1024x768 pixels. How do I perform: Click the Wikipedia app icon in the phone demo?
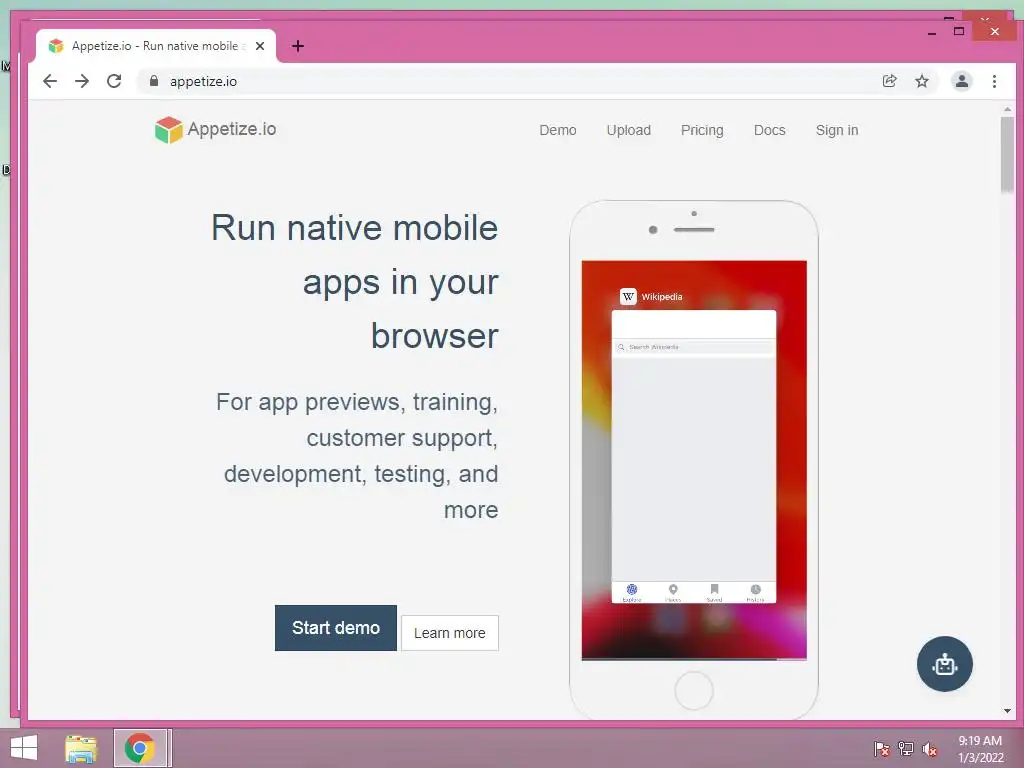tap(628, 296)
